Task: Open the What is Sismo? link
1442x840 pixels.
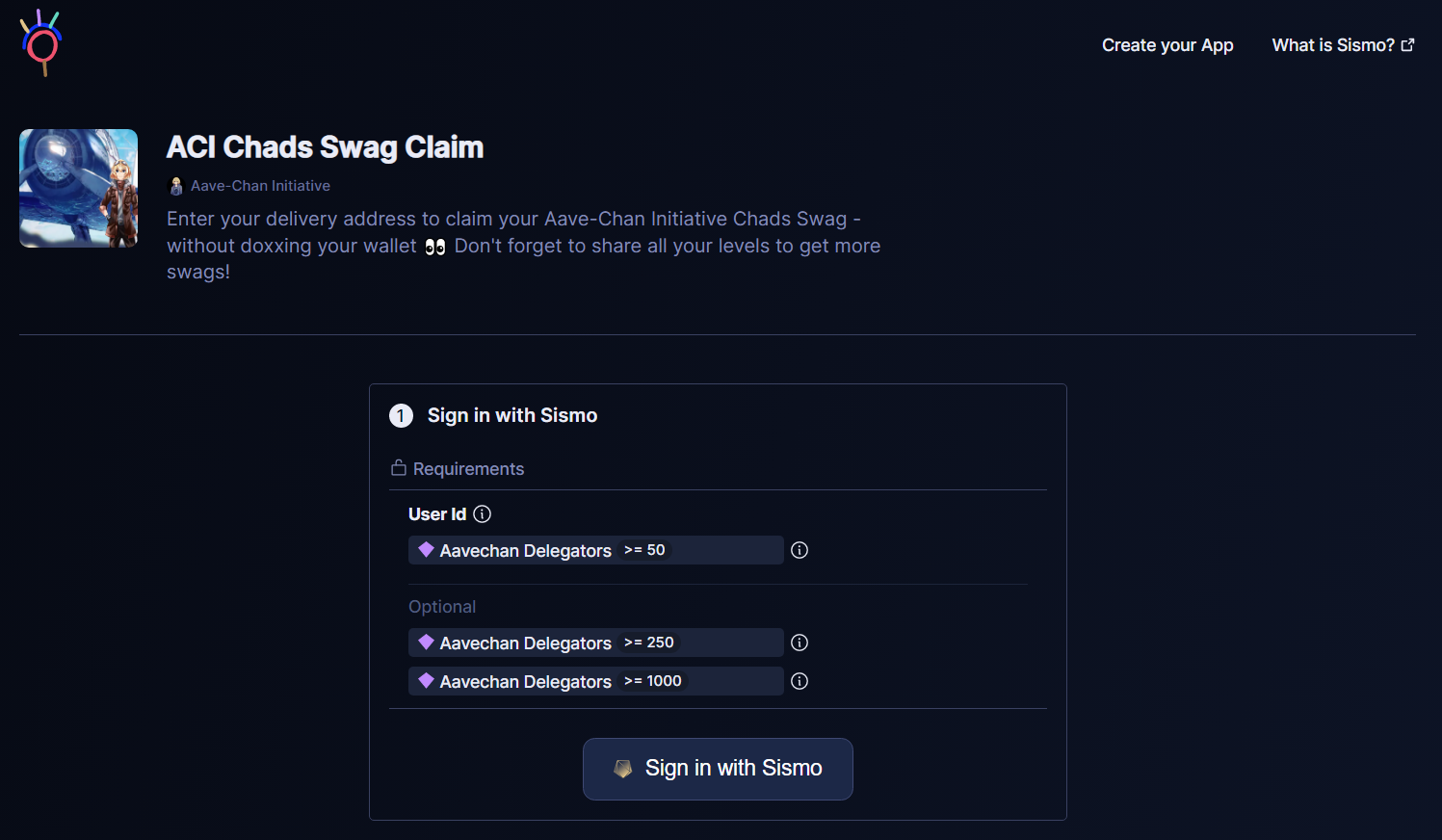Action: point(1332,45)
